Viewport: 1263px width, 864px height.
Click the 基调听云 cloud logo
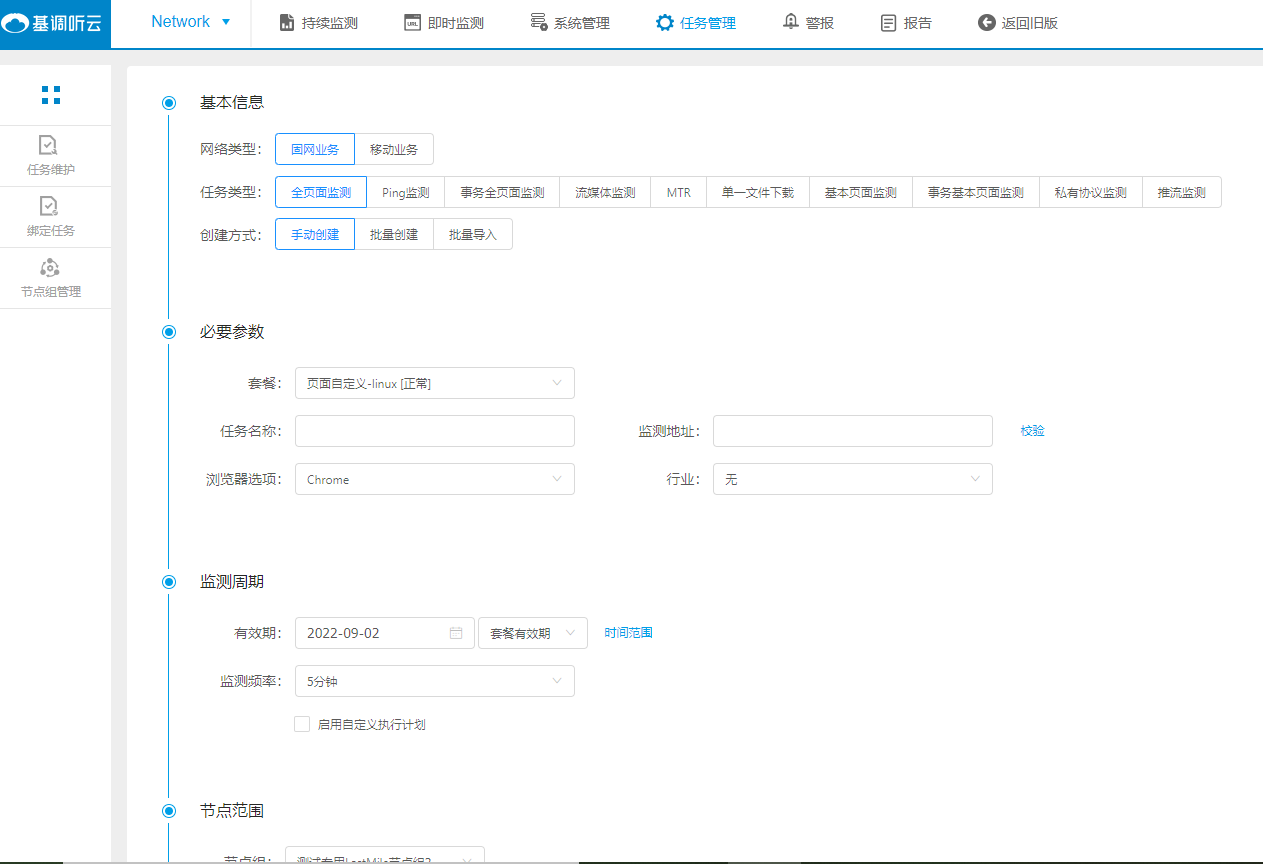pyautogui.click(x=17, y=24)
